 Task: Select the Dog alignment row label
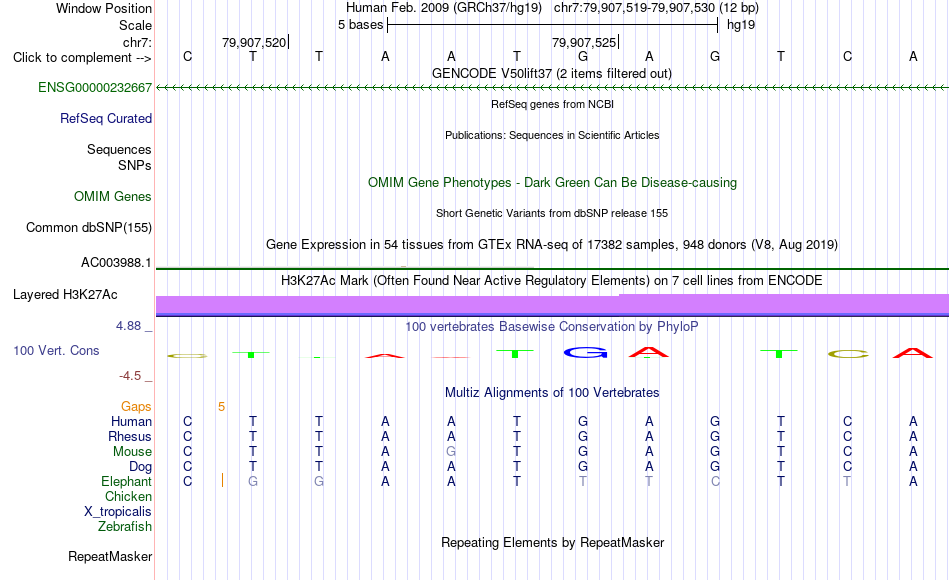(140, 466)
